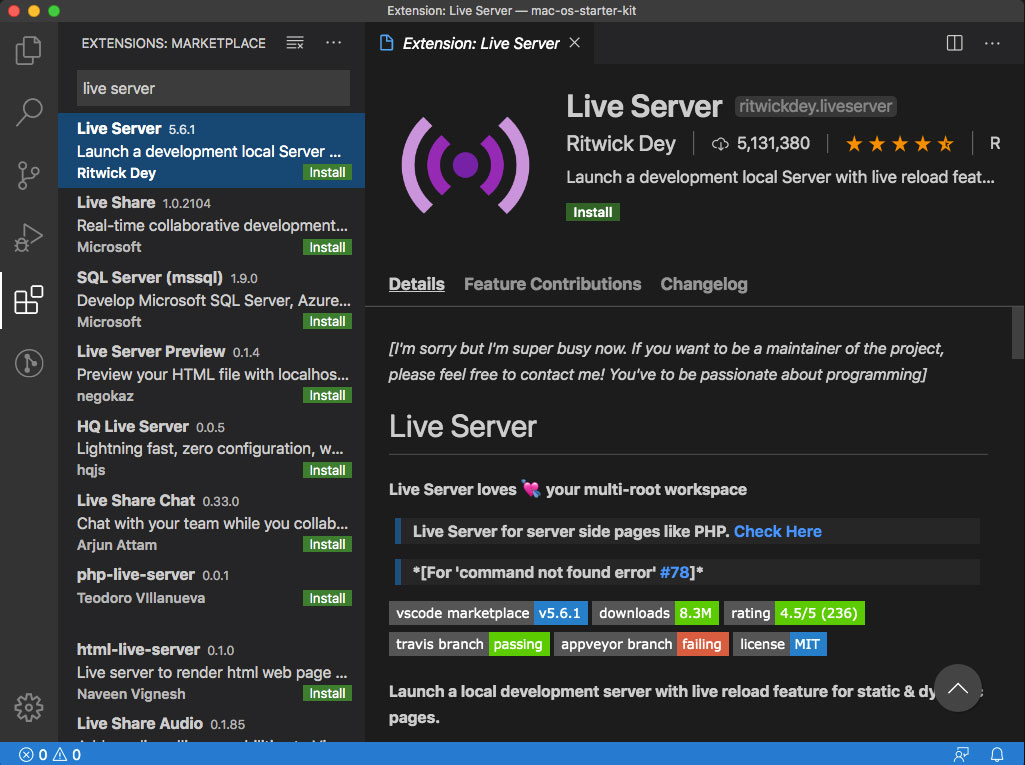This screenshot has width=1025, height=765.
Task: Open the 'Check Here' link for PHP pages
Action: pyautogui.click(x=777, y=531)
